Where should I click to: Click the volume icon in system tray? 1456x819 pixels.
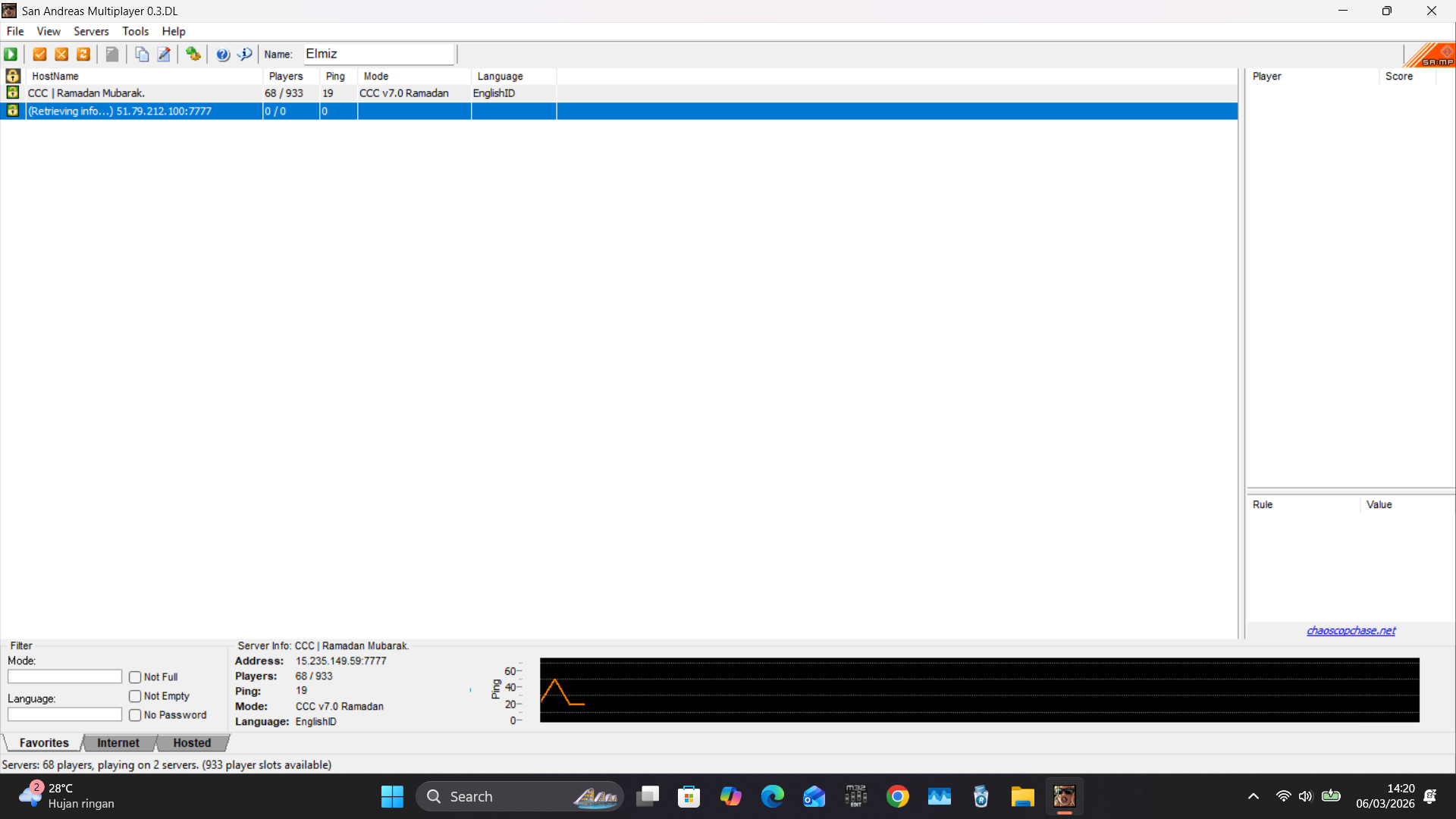[1305, 796]
